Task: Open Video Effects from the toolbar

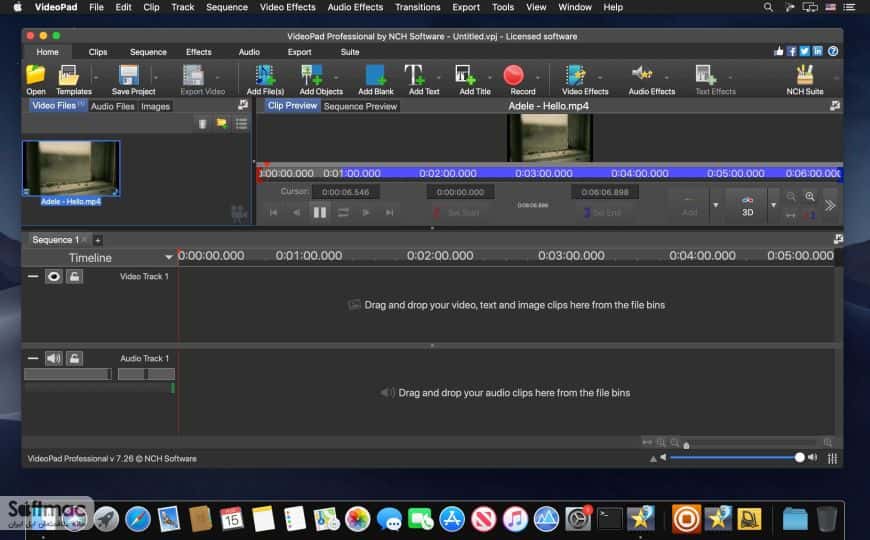Action: tap(585, 79)
